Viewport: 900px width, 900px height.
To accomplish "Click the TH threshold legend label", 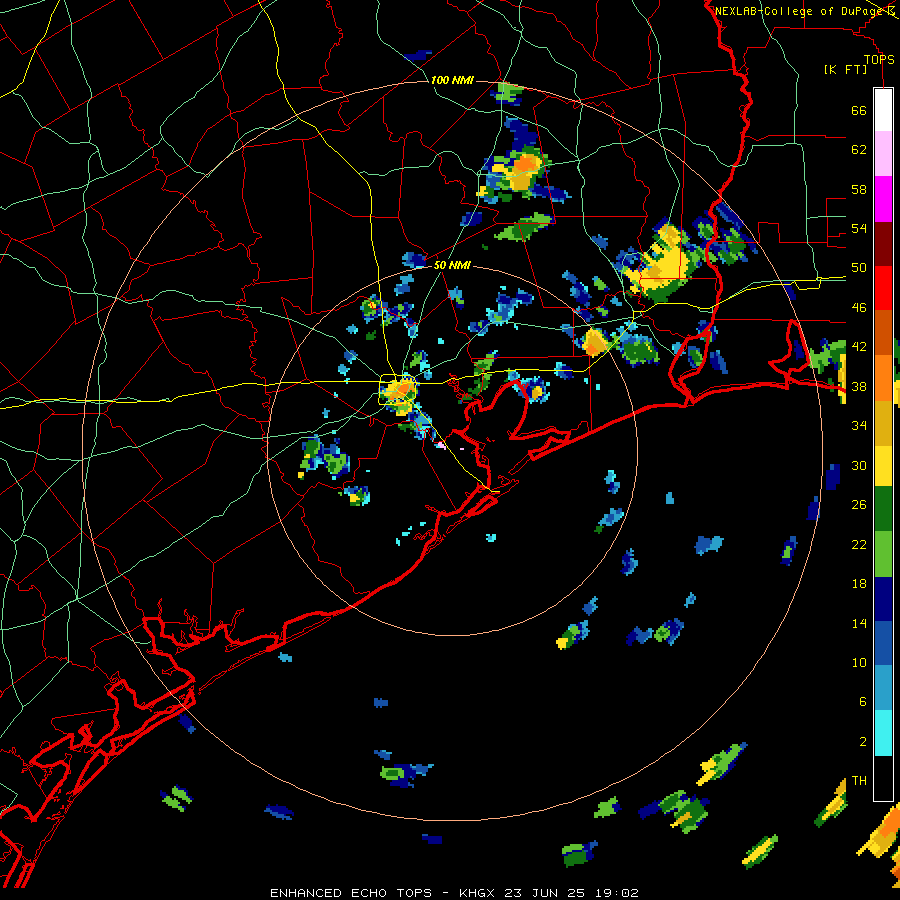I will (859, 781).
